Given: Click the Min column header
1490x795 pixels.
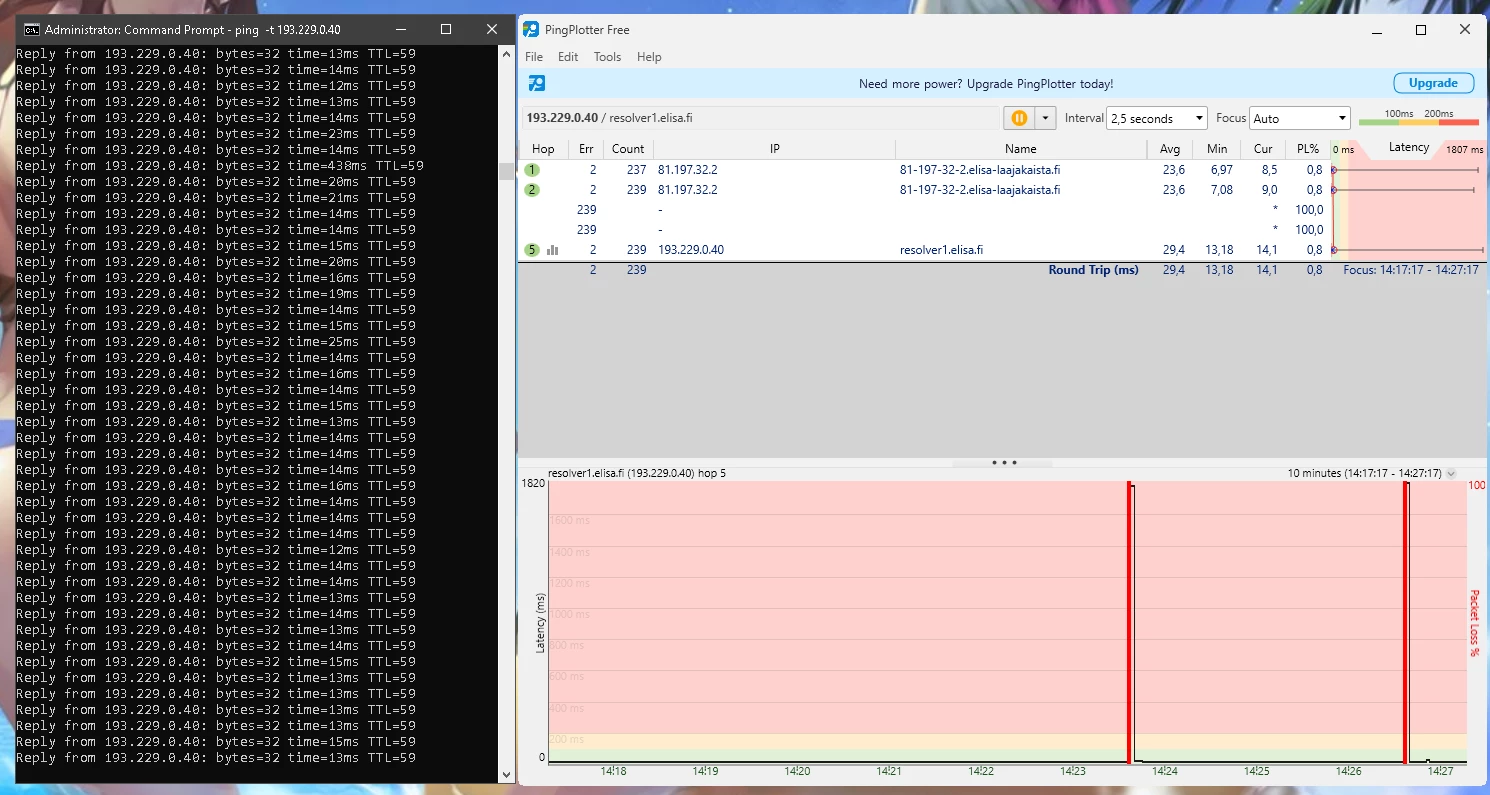Looking at the screenshot, I should [x=1217, y=149].
